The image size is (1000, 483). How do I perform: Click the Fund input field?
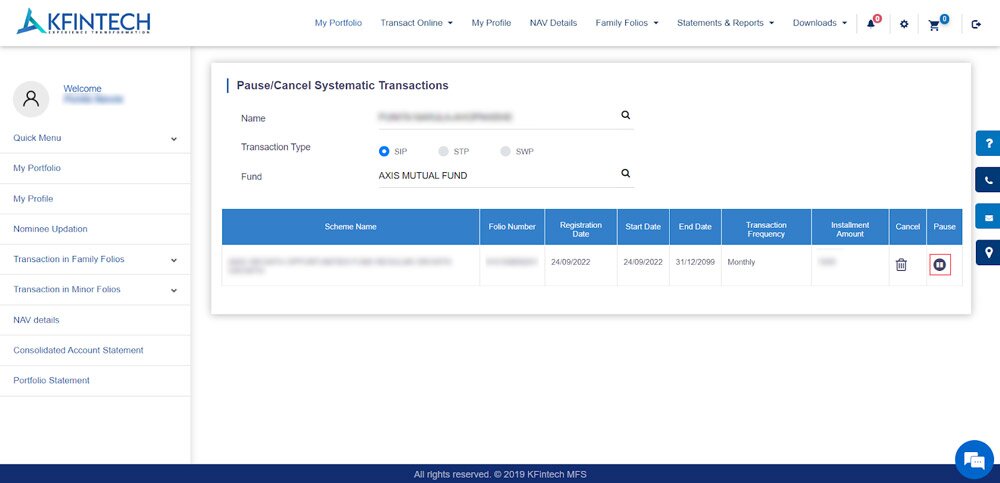click(495, 175)
